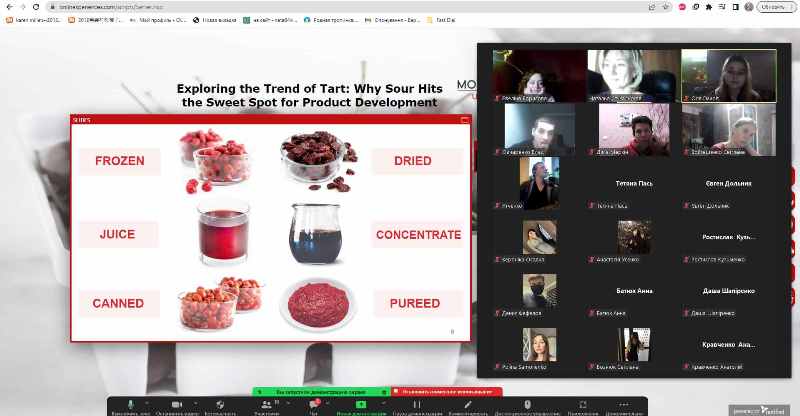Viewport: 800px width, 416px height.
Task: Open the Participants panel
Action: (x=266, y=405)
